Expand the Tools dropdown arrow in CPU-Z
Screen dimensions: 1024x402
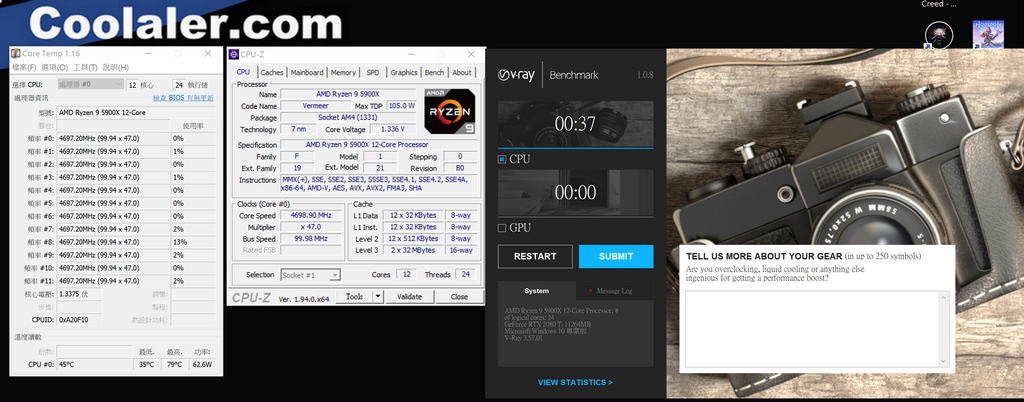(x=377, y=296)
